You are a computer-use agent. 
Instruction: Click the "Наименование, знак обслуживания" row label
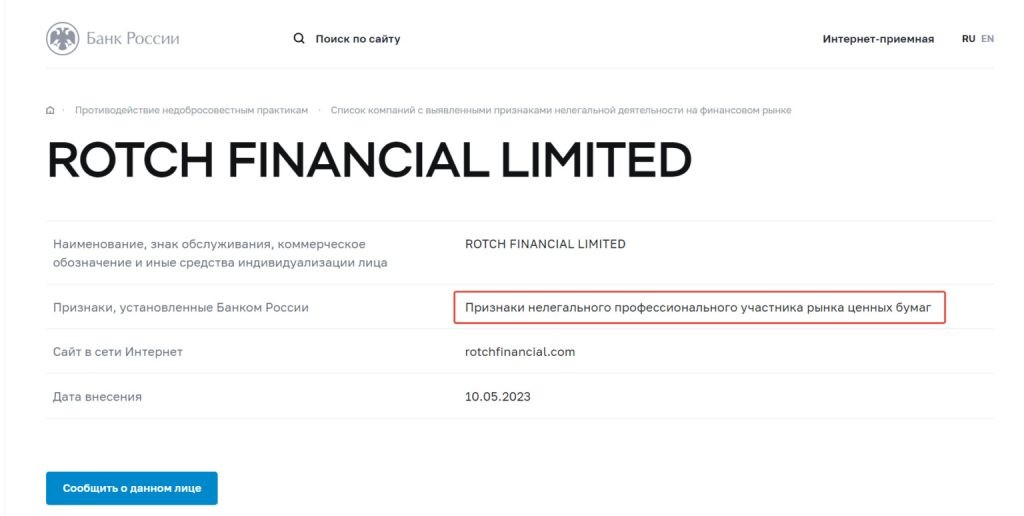(x=220, y=253)
